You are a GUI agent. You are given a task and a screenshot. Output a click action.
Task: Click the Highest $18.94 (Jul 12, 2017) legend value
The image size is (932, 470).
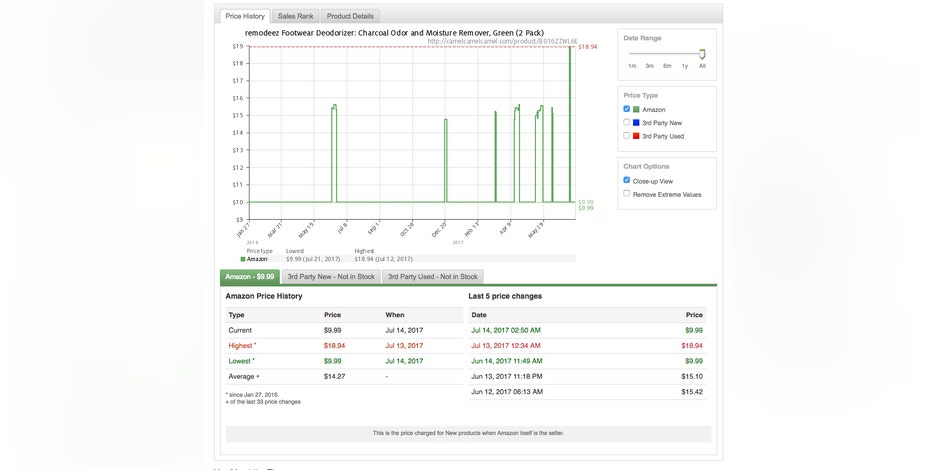pos(383,259)
